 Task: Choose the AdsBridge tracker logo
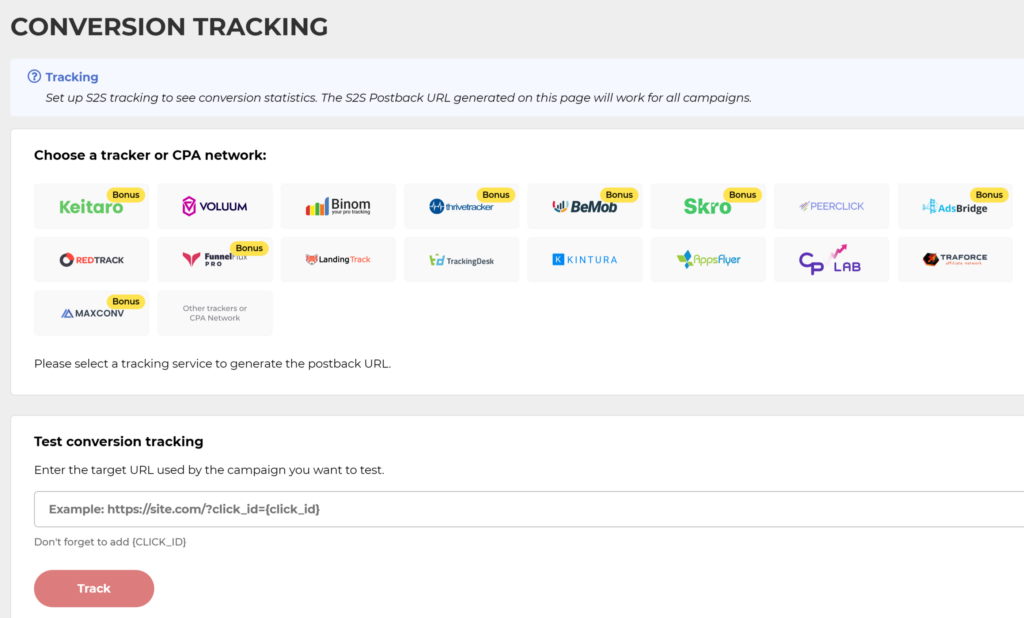click(x=955, y=207)
